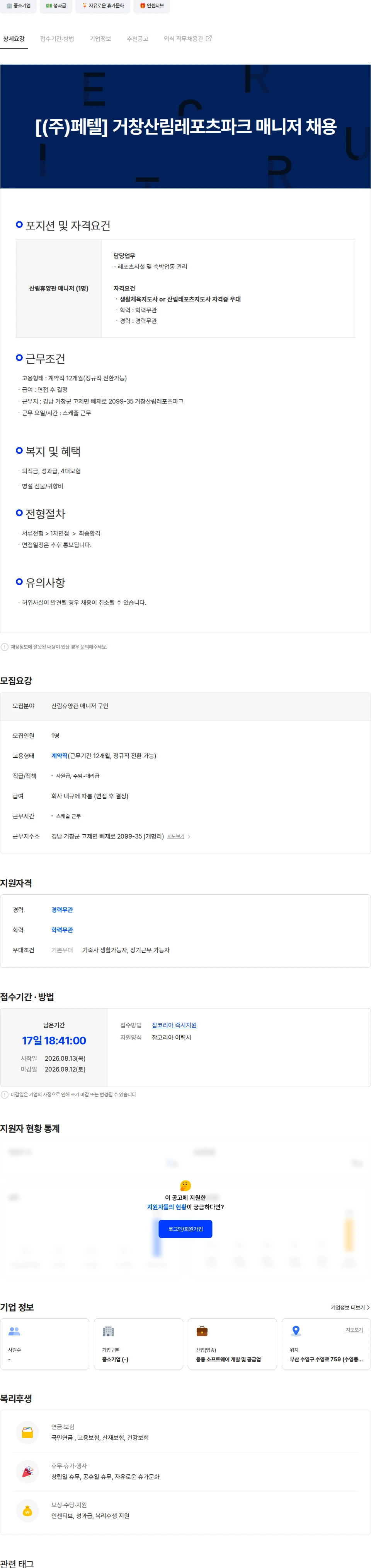This screenshot has height=1568, width=371.
Task: Click the remaining time 17일 18:41:00
Action: click(54, 1041)
